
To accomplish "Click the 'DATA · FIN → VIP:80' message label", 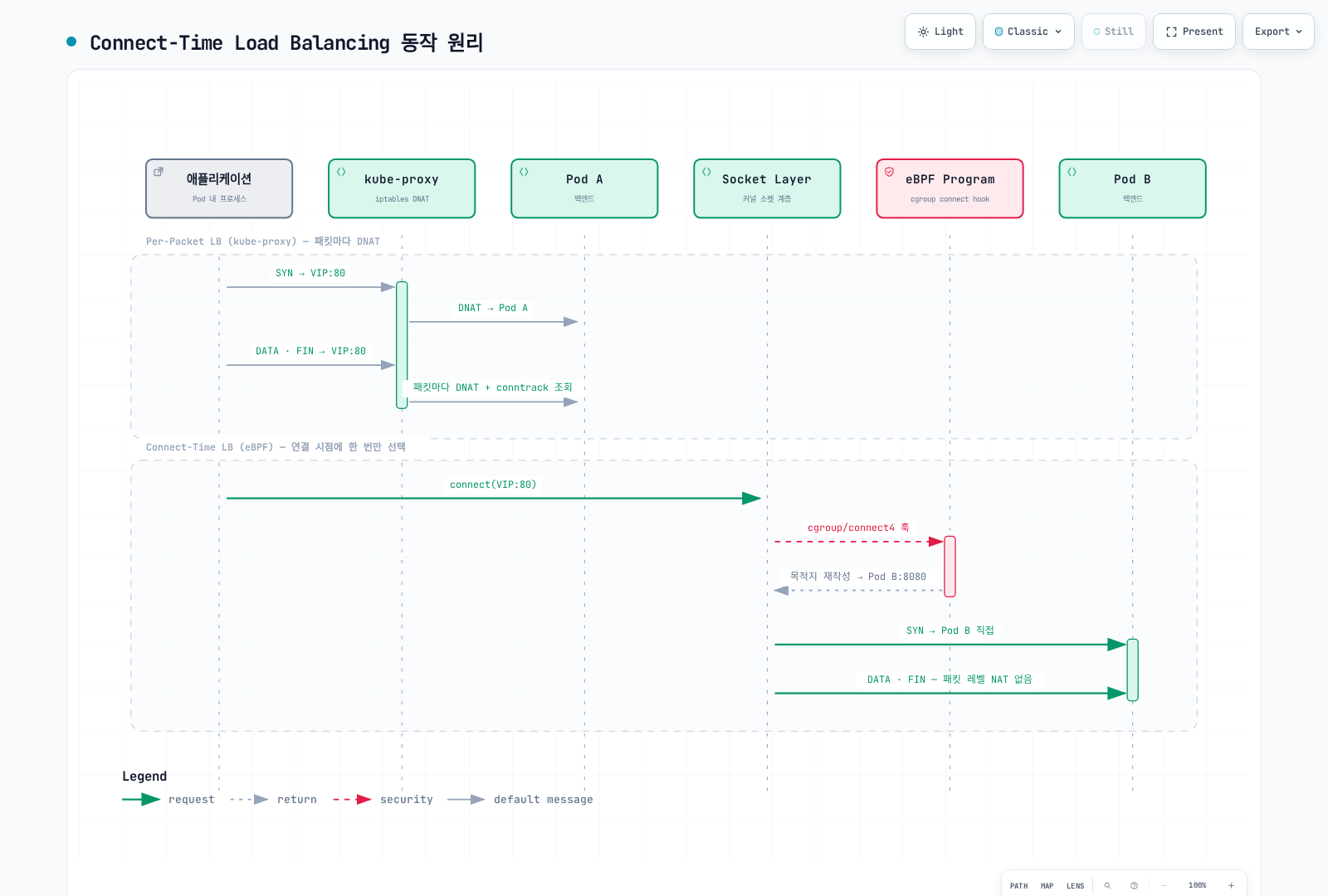I will [310, 351].
